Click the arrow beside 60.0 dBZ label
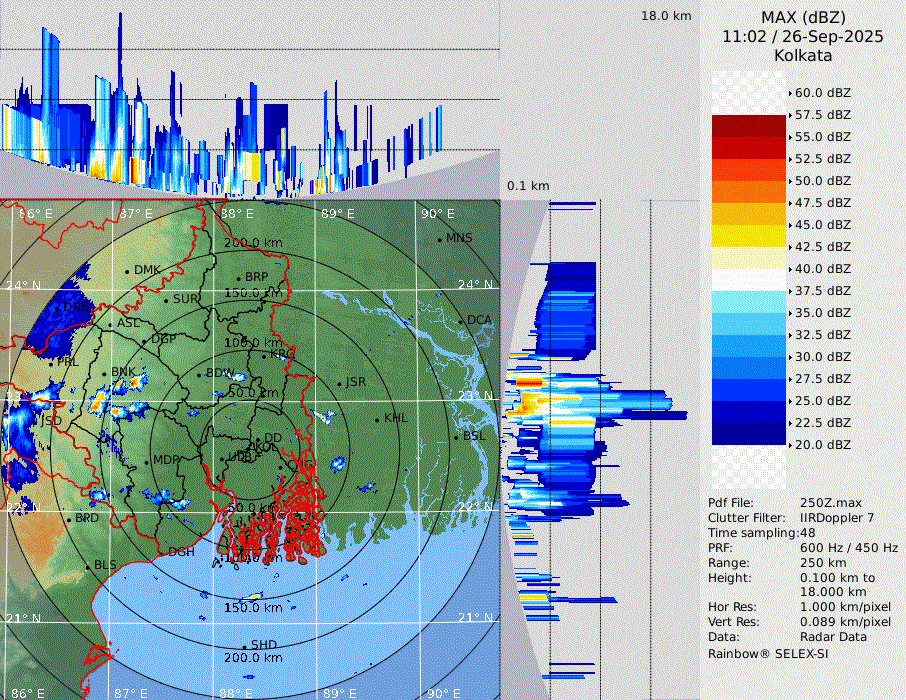The height and width of the screenshot is (700, 906). 790,93
